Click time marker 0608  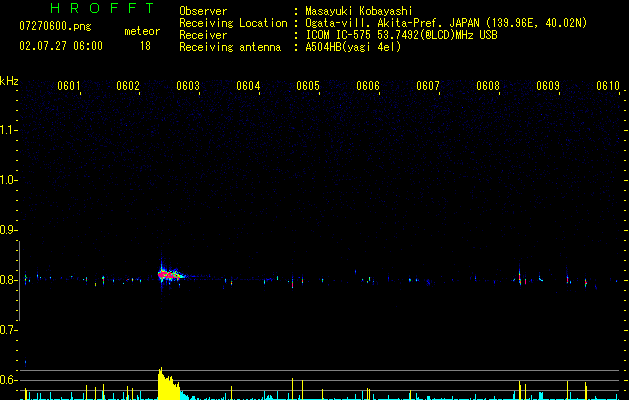[488, 86]
